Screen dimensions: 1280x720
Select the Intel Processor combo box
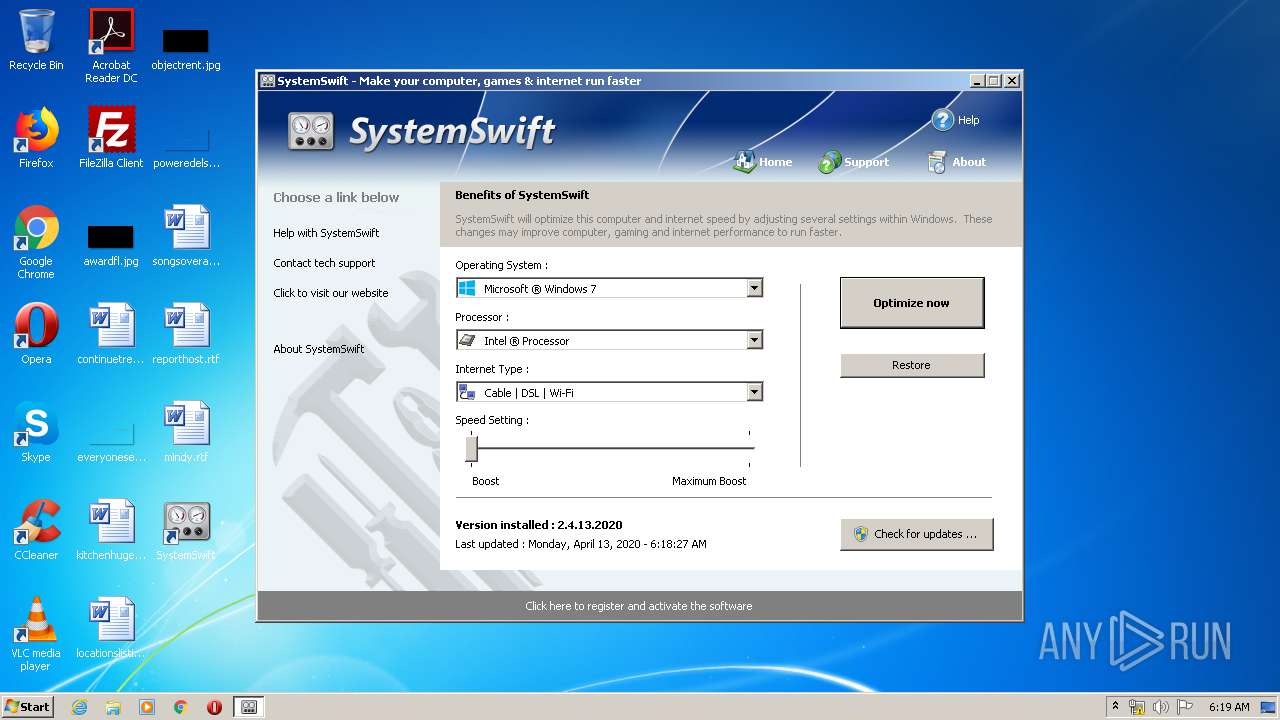(x=609, y=340)
